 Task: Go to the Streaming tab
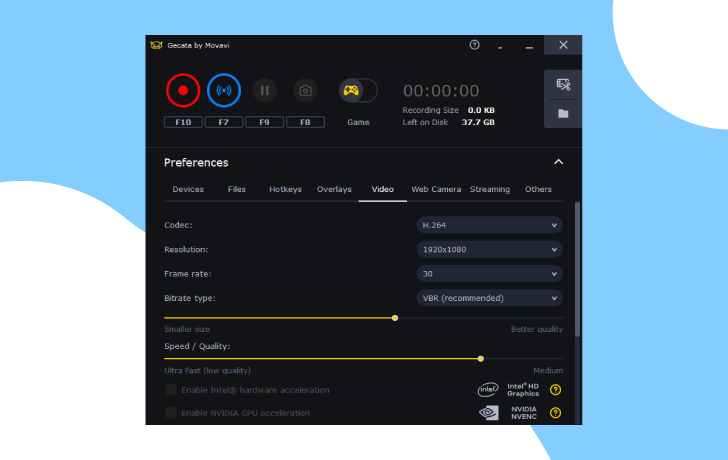tap(490, 189)
